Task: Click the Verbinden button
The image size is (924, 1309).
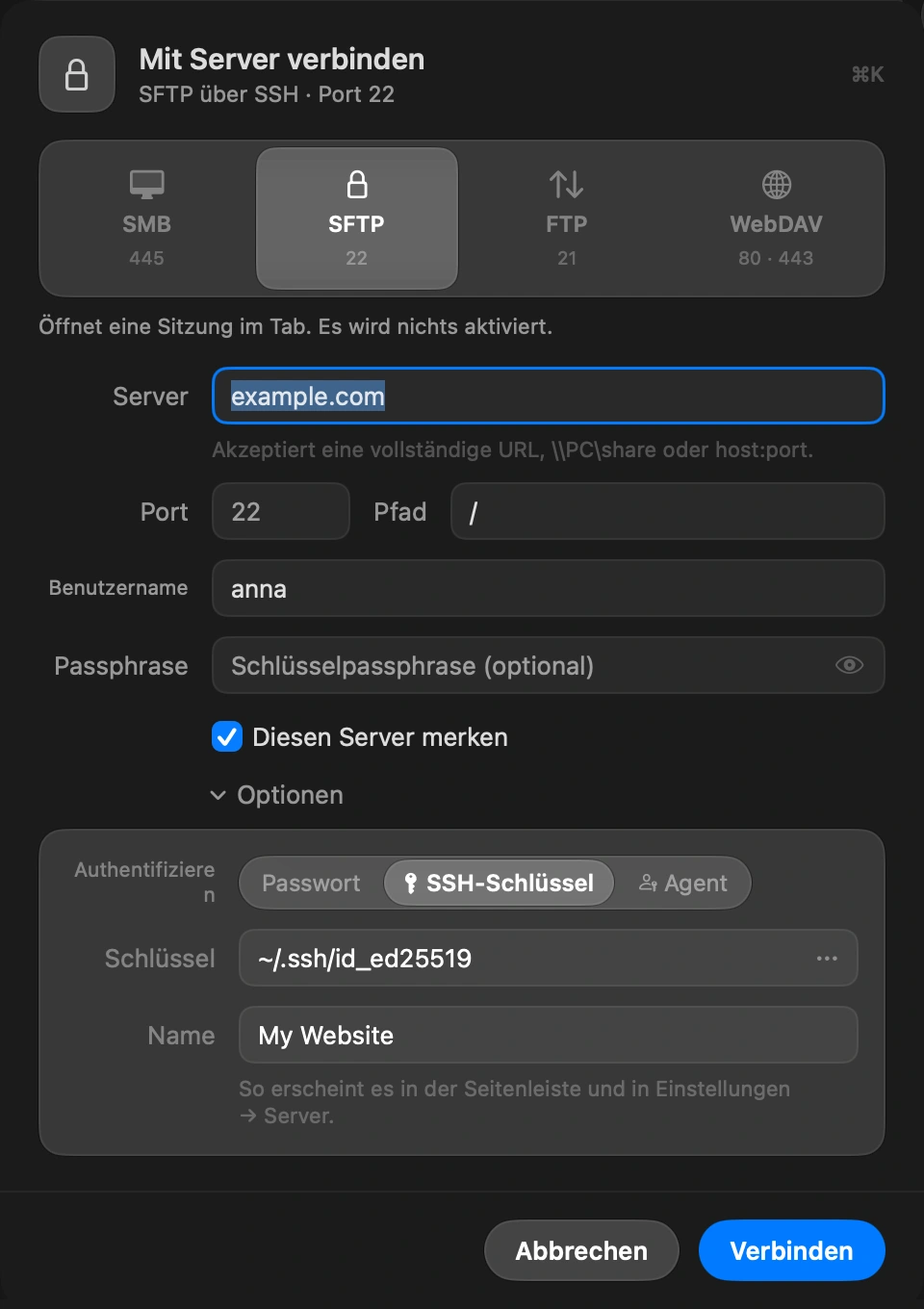Action: point(791,1250)
